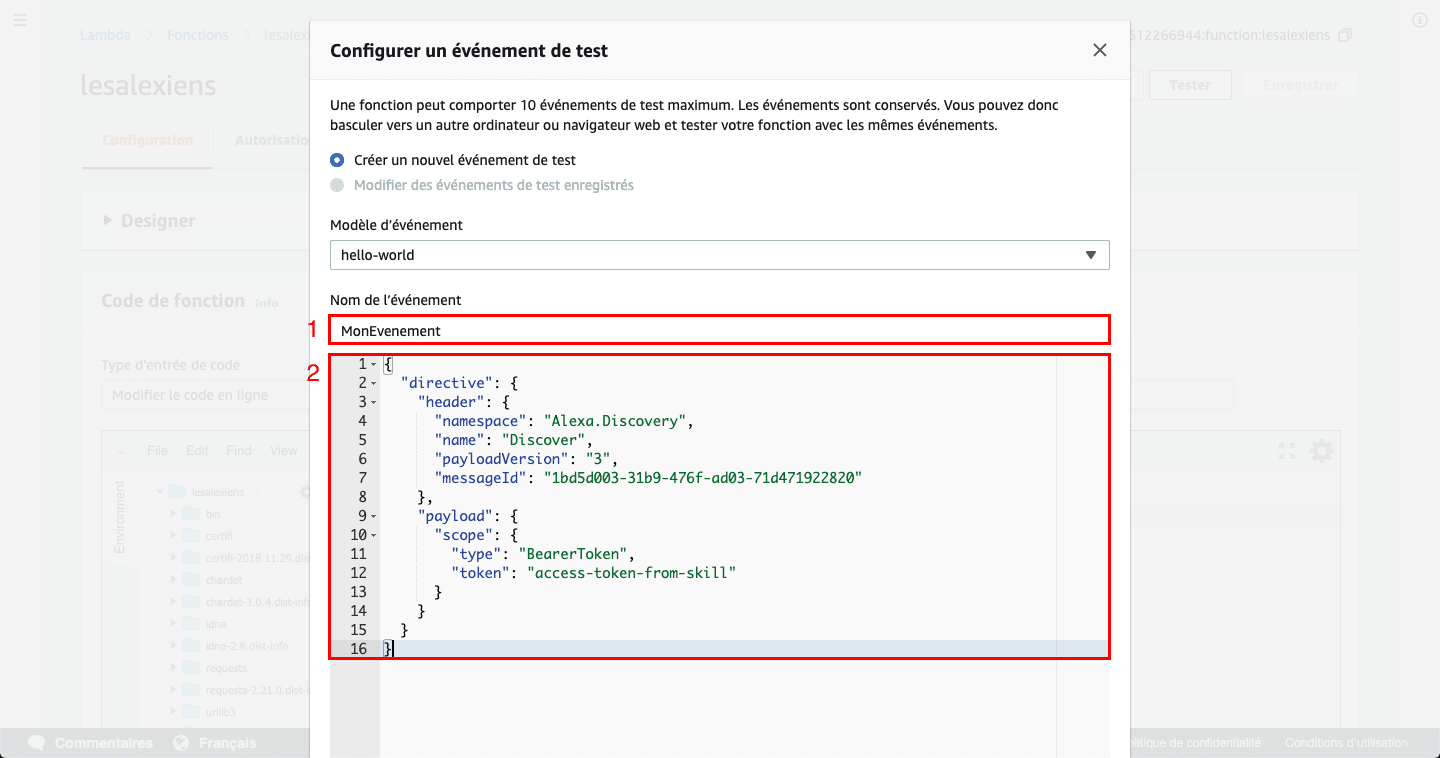Collapse the lesalexiens root folder
This screenshot has width=1440, height=758.
click(159, 492)
